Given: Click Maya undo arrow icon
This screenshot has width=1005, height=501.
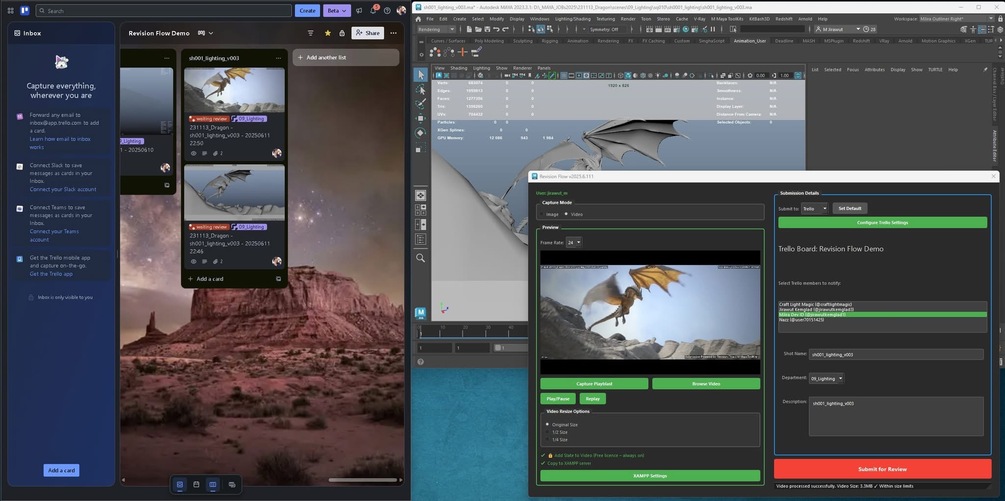Looking at the screenshot, I should click(496, 29).
